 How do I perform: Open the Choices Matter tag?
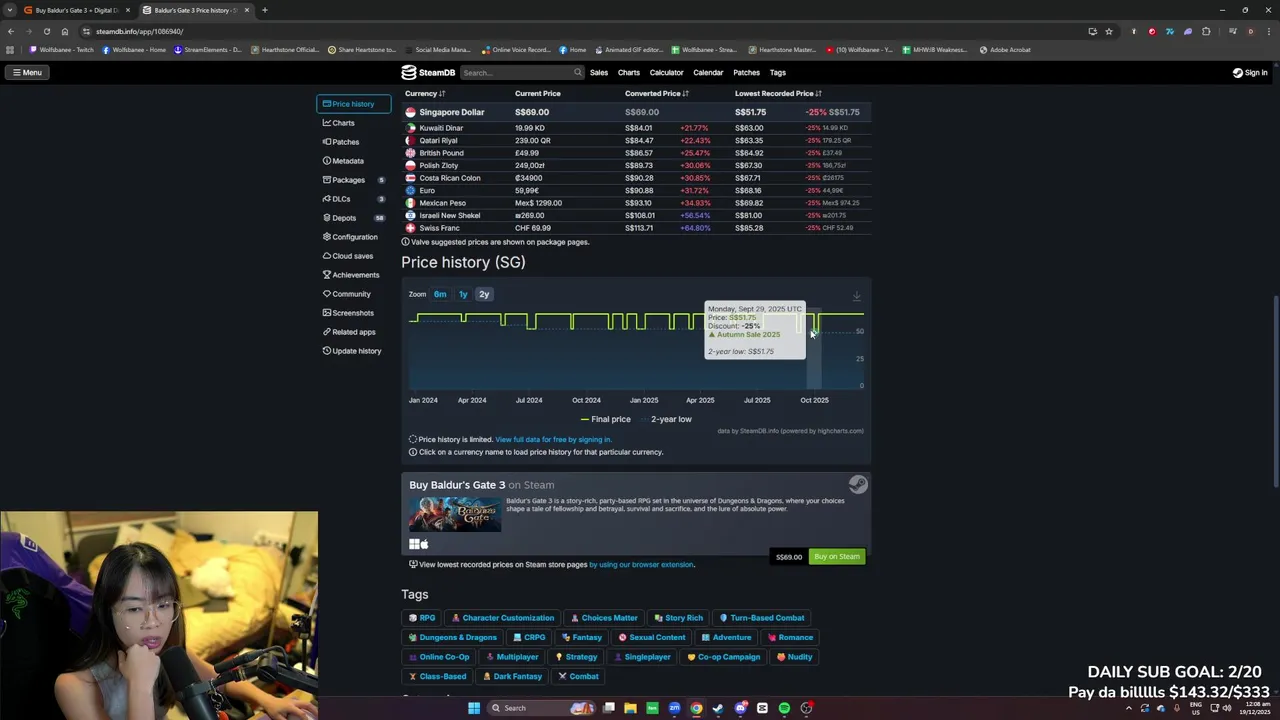point(603,618)
